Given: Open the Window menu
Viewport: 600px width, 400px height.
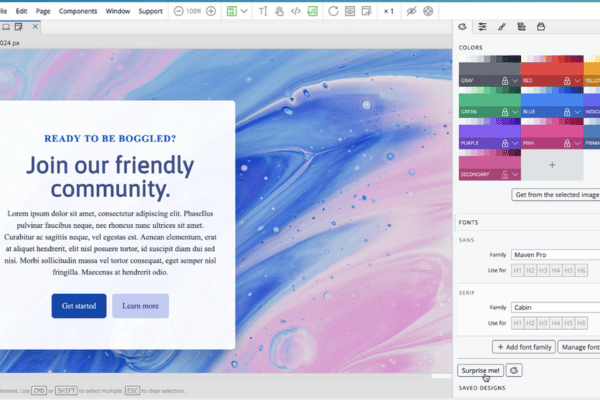Looking at the screenshot, I should (118, 11).
